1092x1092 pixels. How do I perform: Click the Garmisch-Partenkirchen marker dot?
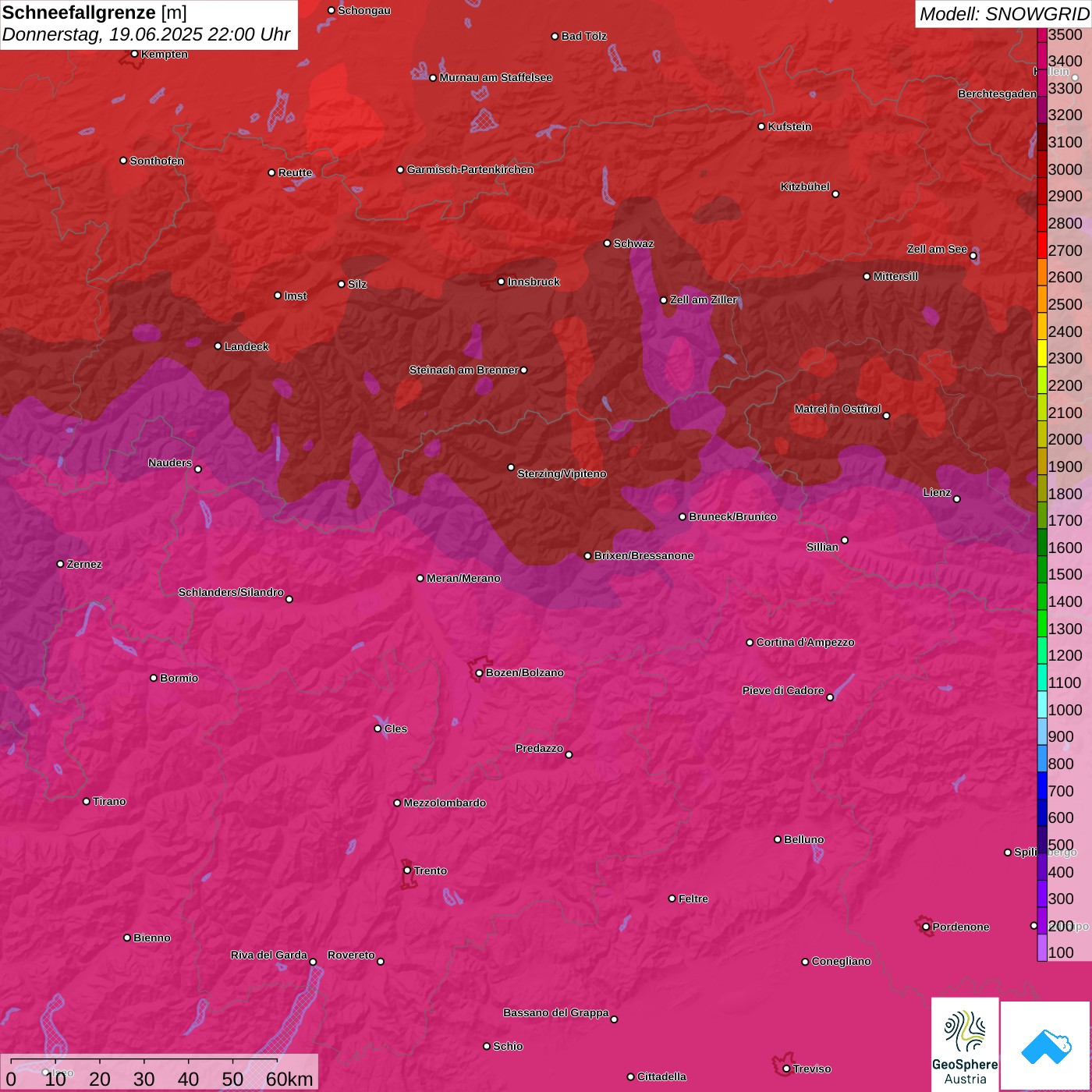pyautogui.click(x=400, y=169)
